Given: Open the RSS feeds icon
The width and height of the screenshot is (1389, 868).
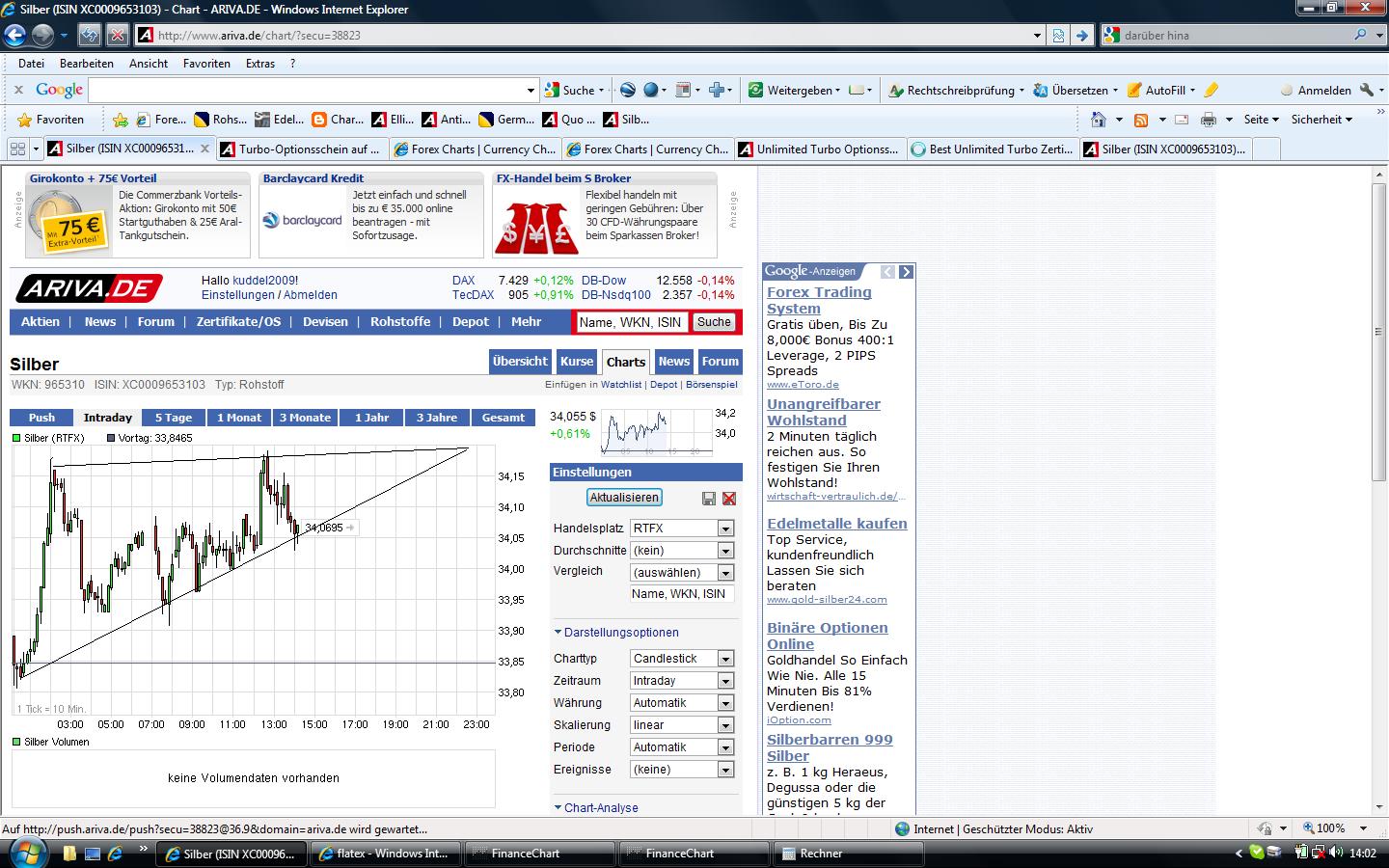Looking at the screenshot, I should pyautogui.click(x=1141, y=120).
